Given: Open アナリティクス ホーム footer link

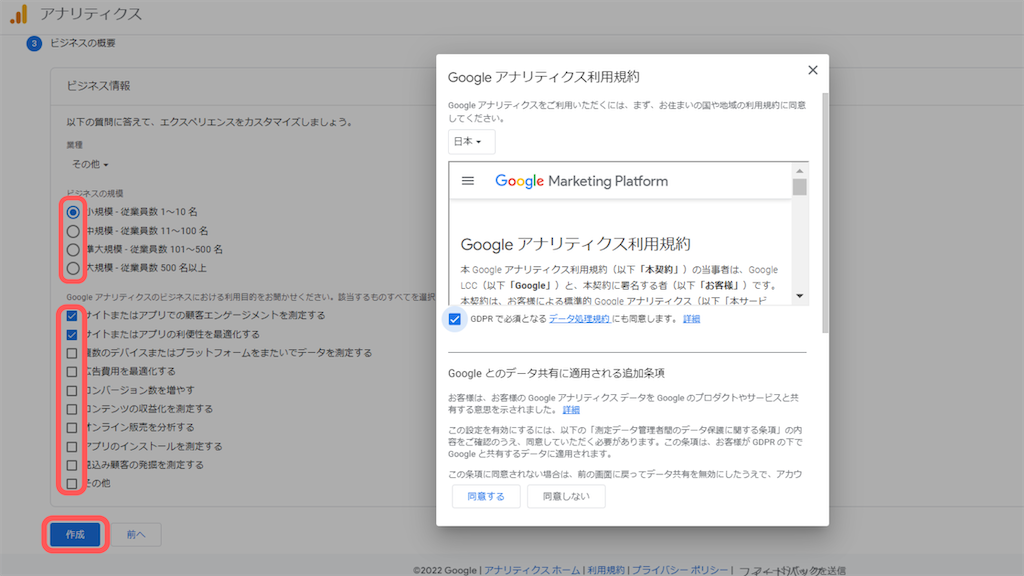Looking at the screenshot, I should pyautogui.click(x=532, y=570).
